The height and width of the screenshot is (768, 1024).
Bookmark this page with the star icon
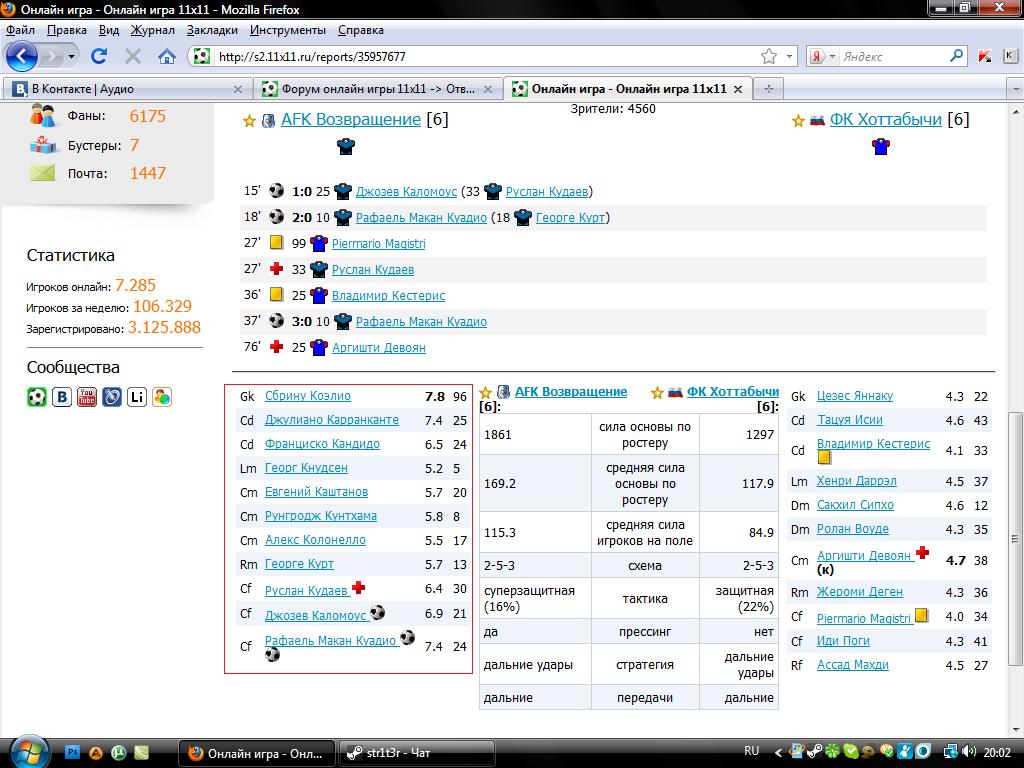pyautogui.click(x=768, y=56)
